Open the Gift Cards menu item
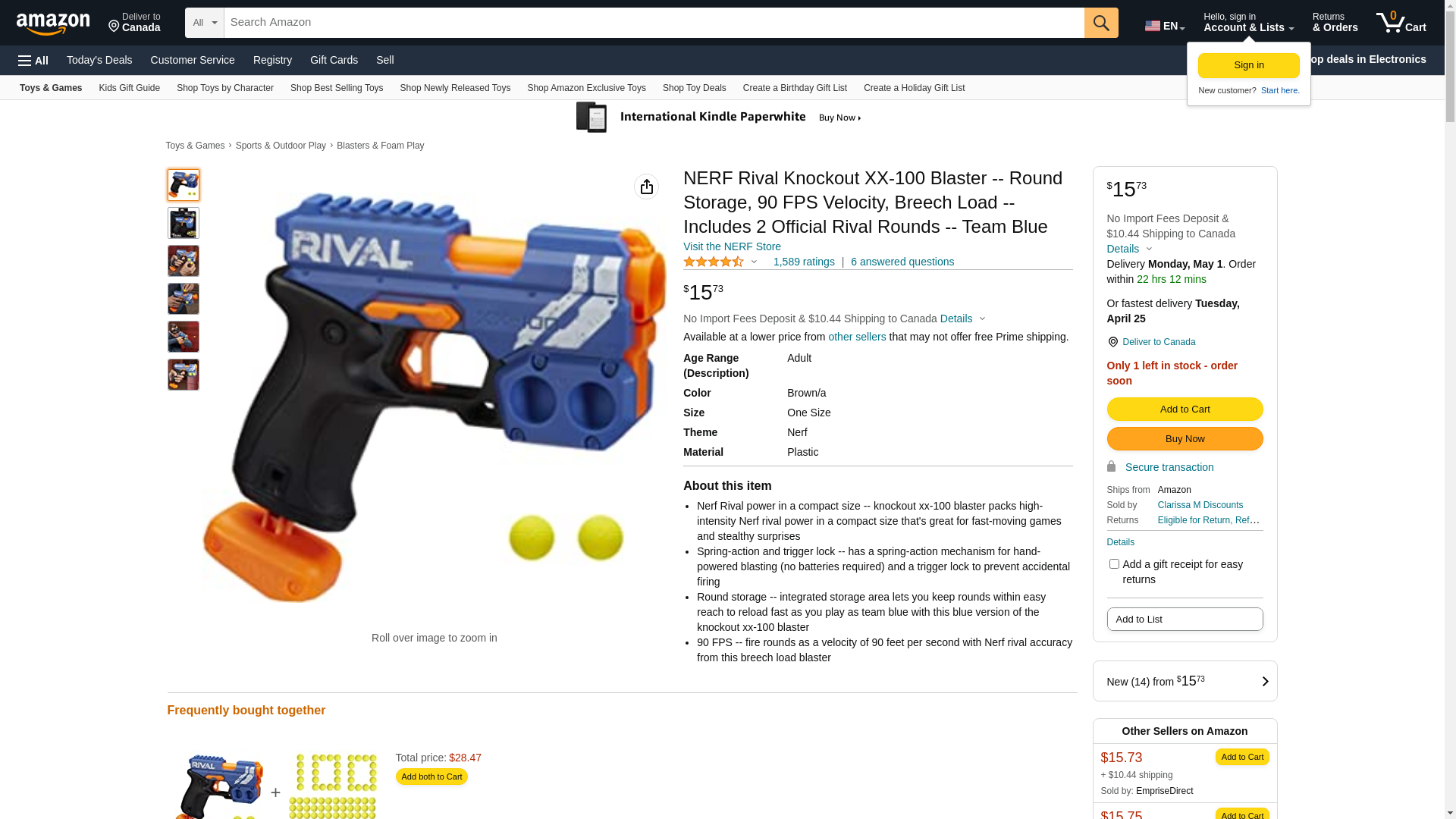 click(334, 60)
